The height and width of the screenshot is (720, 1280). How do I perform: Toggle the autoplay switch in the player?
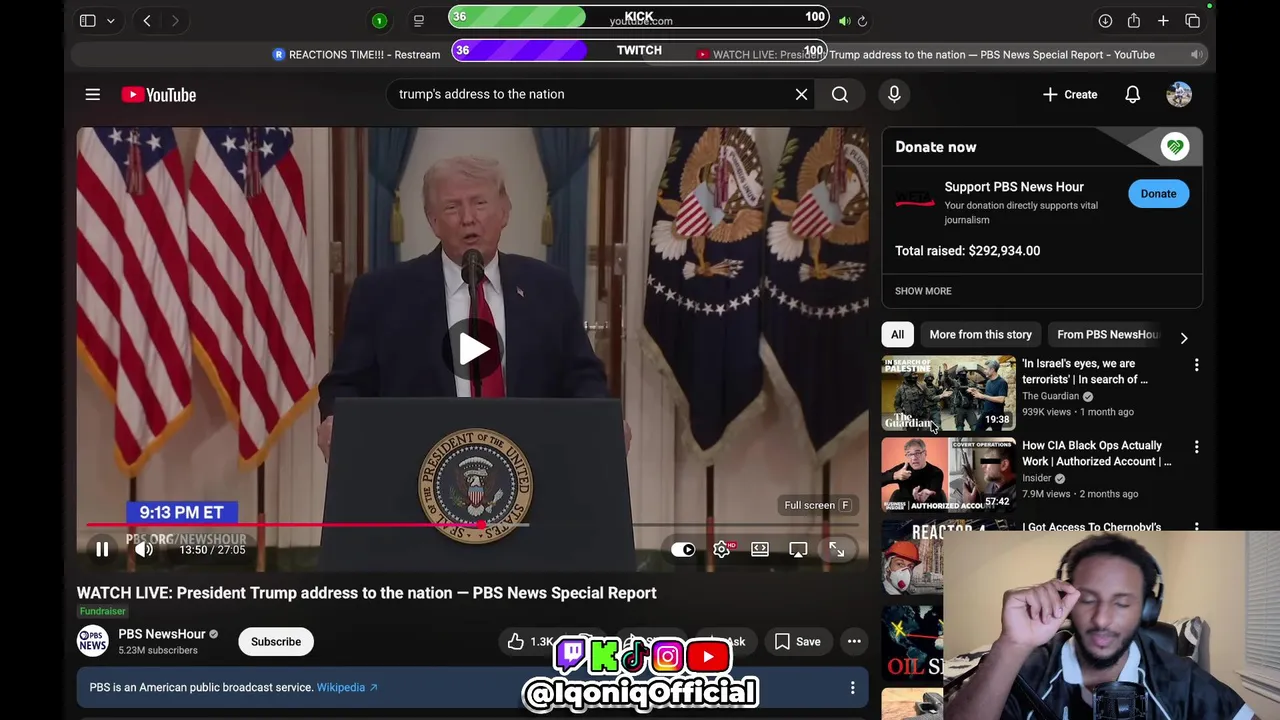tap(683, 549)
